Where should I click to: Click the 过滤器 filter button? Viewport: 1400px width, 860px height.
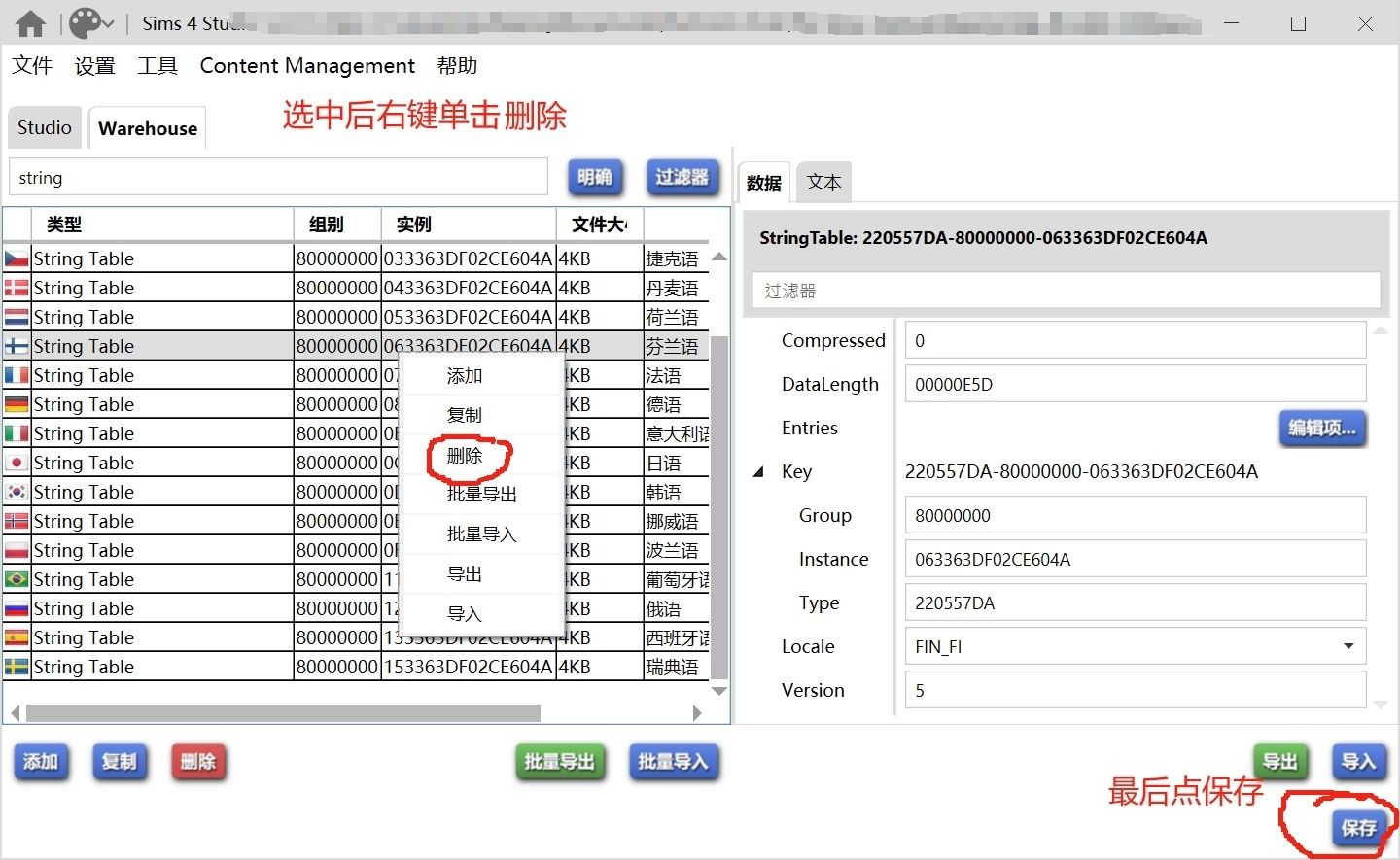point(682,177)
